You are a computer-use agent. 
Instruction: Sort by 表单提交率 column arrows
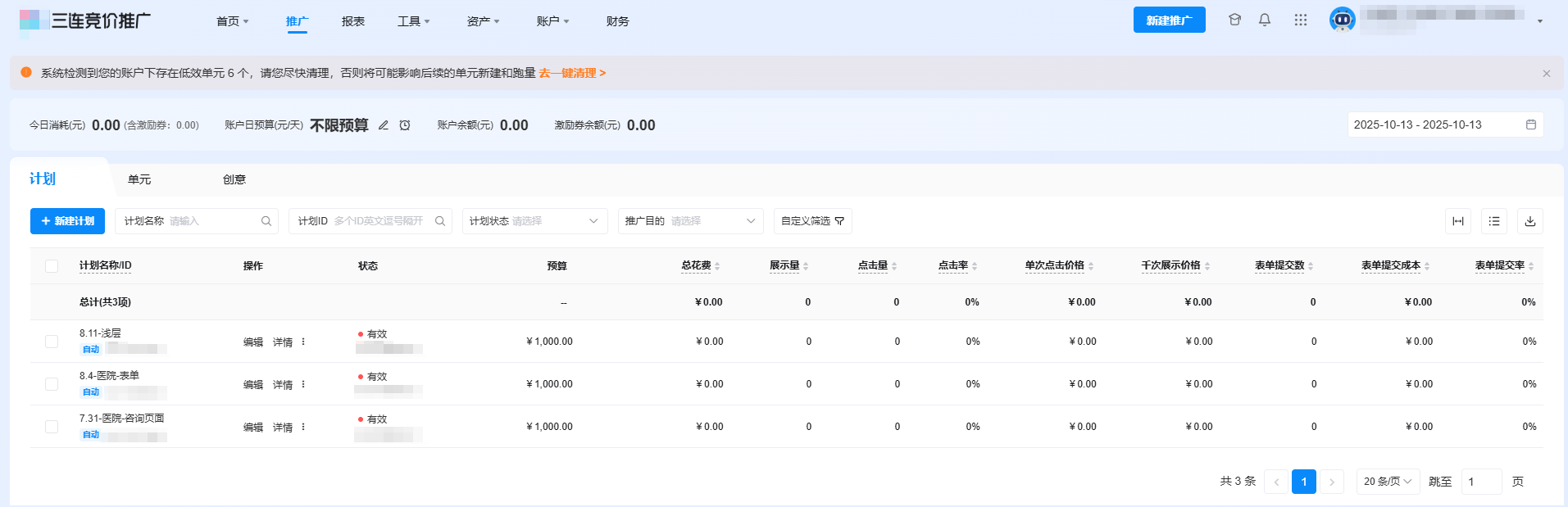pyautogui.click(x=1531, y=266)
